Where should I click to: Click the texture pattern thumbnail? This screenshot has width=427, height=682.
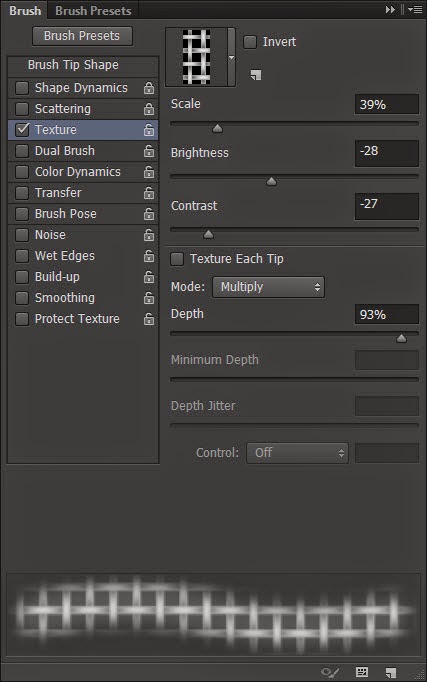click(197, 57)
